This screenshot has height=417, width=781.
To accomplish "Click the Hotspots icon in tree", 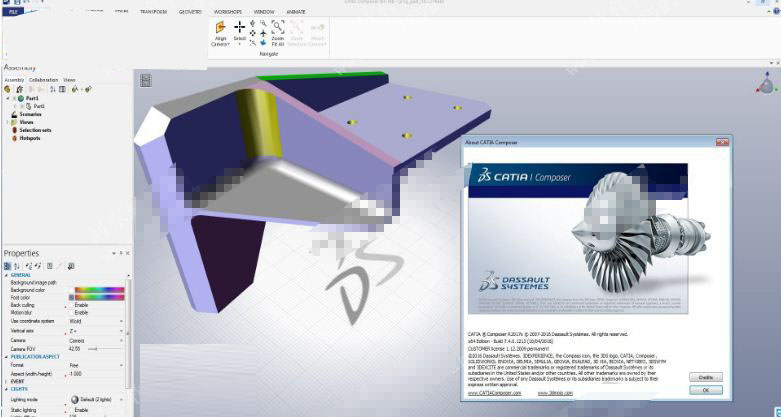I will pyautogui.click(x=14, y=138).
